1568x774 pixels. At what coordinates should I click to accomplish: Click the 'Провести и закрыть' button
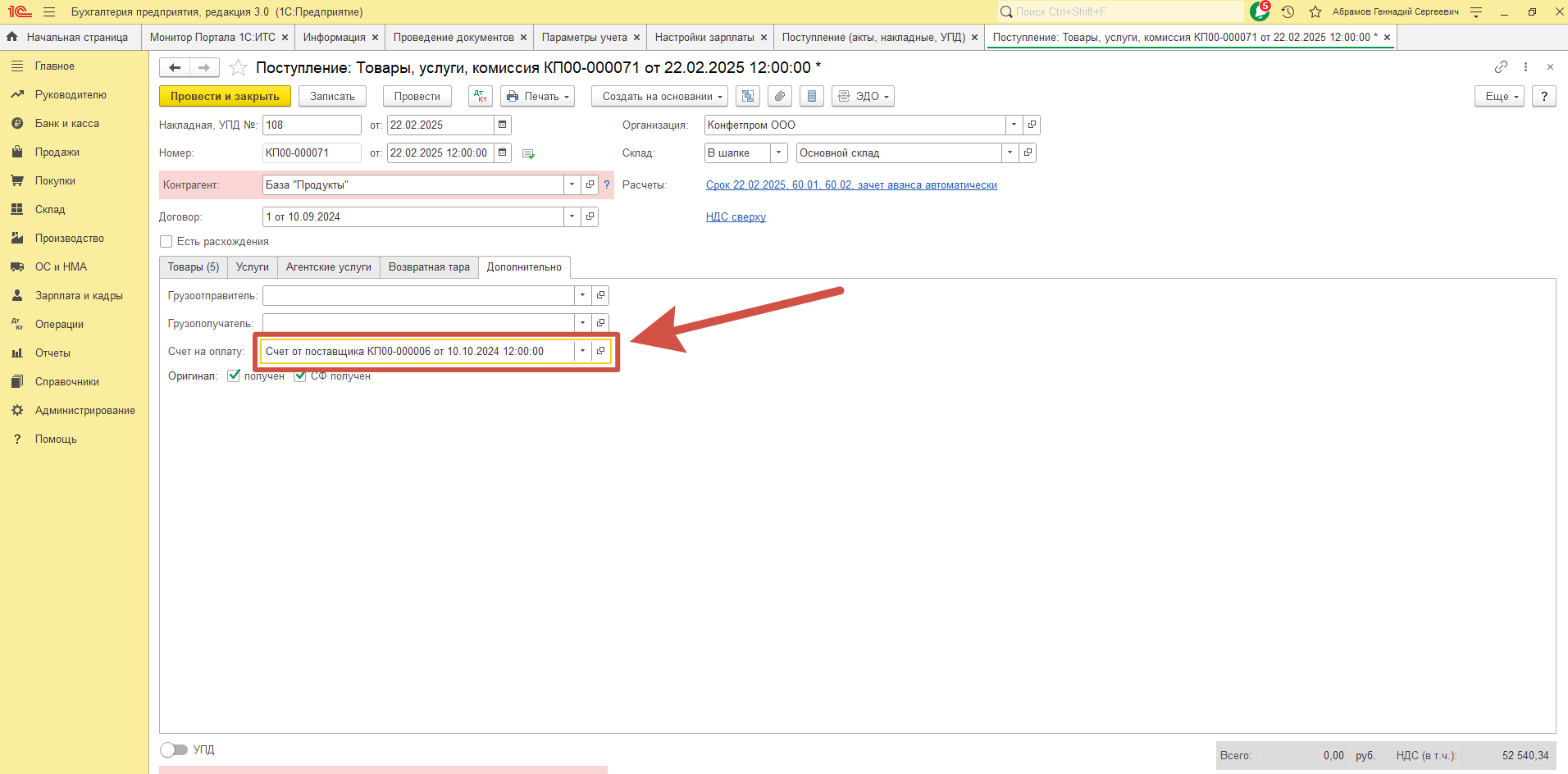coord(225,96)
